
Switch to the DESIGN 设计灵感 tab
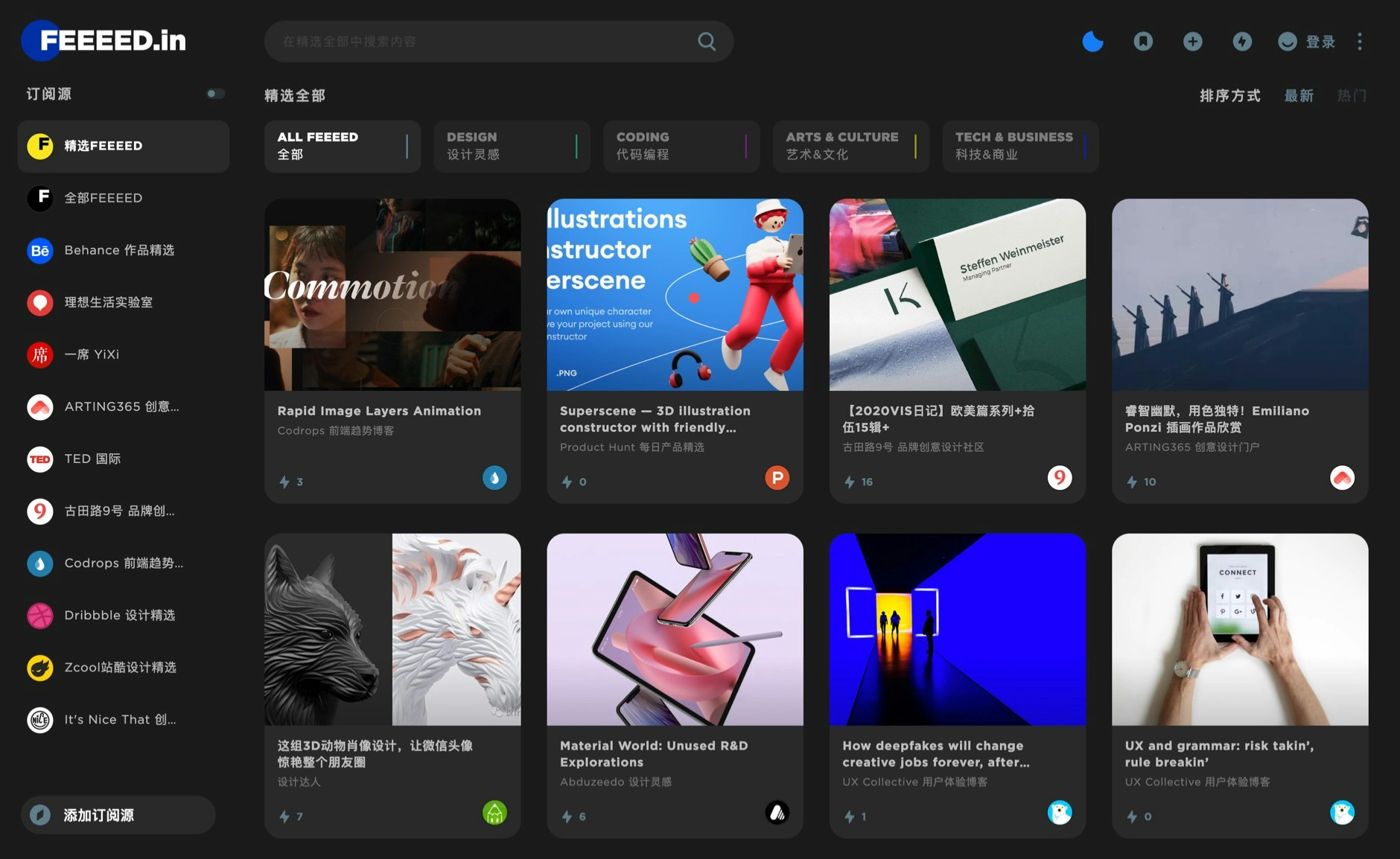tap(512, 146)
